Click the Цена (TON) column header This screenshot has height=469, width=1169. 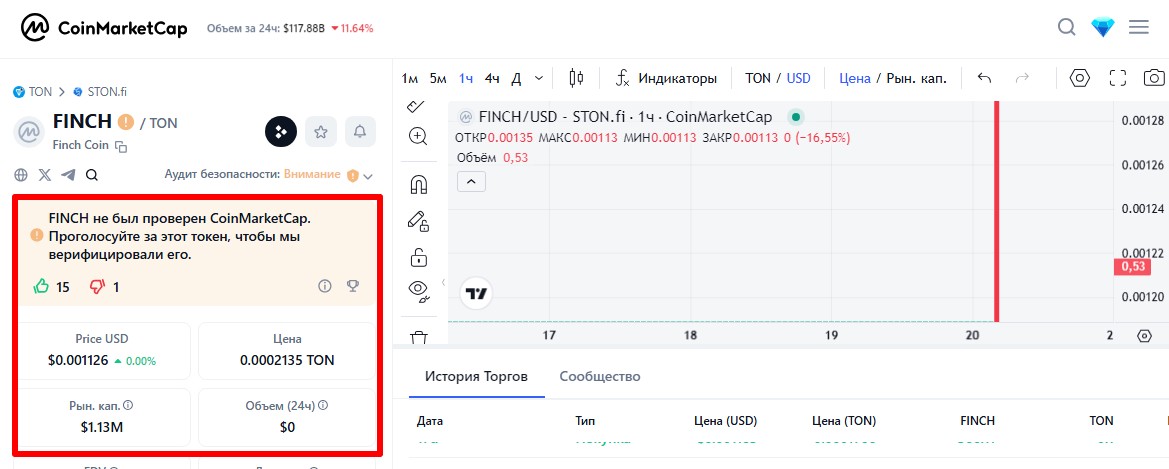point(844,421)
